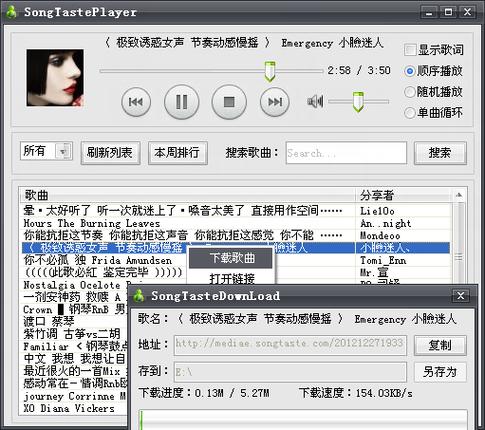Select the Nostalgia Ocelote song row
This screenshot has height=430, width=485.
75,285
